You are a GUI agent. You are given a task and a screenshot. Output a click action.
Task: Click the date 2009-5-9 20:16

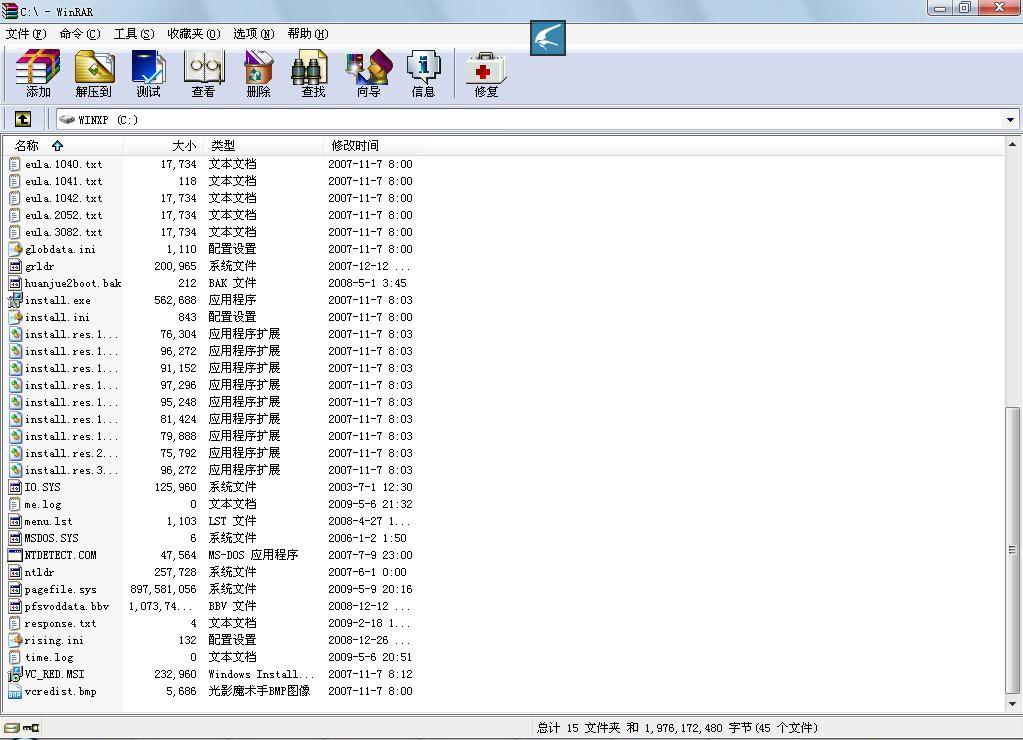[370, 589]
